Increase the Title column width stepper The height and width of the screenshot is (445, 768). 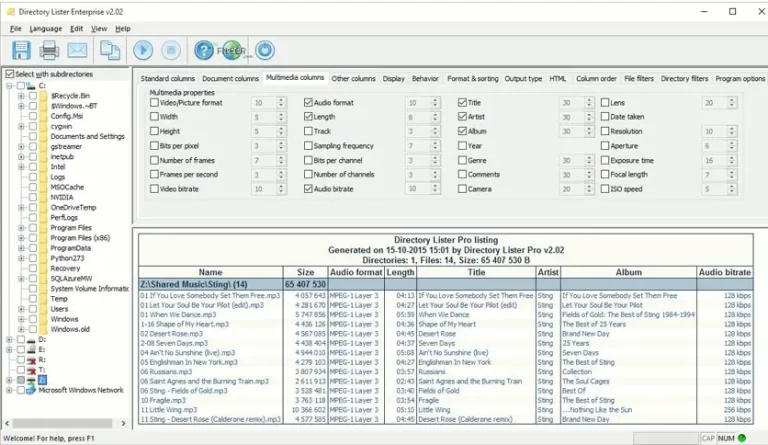click(x=589, y=100)
